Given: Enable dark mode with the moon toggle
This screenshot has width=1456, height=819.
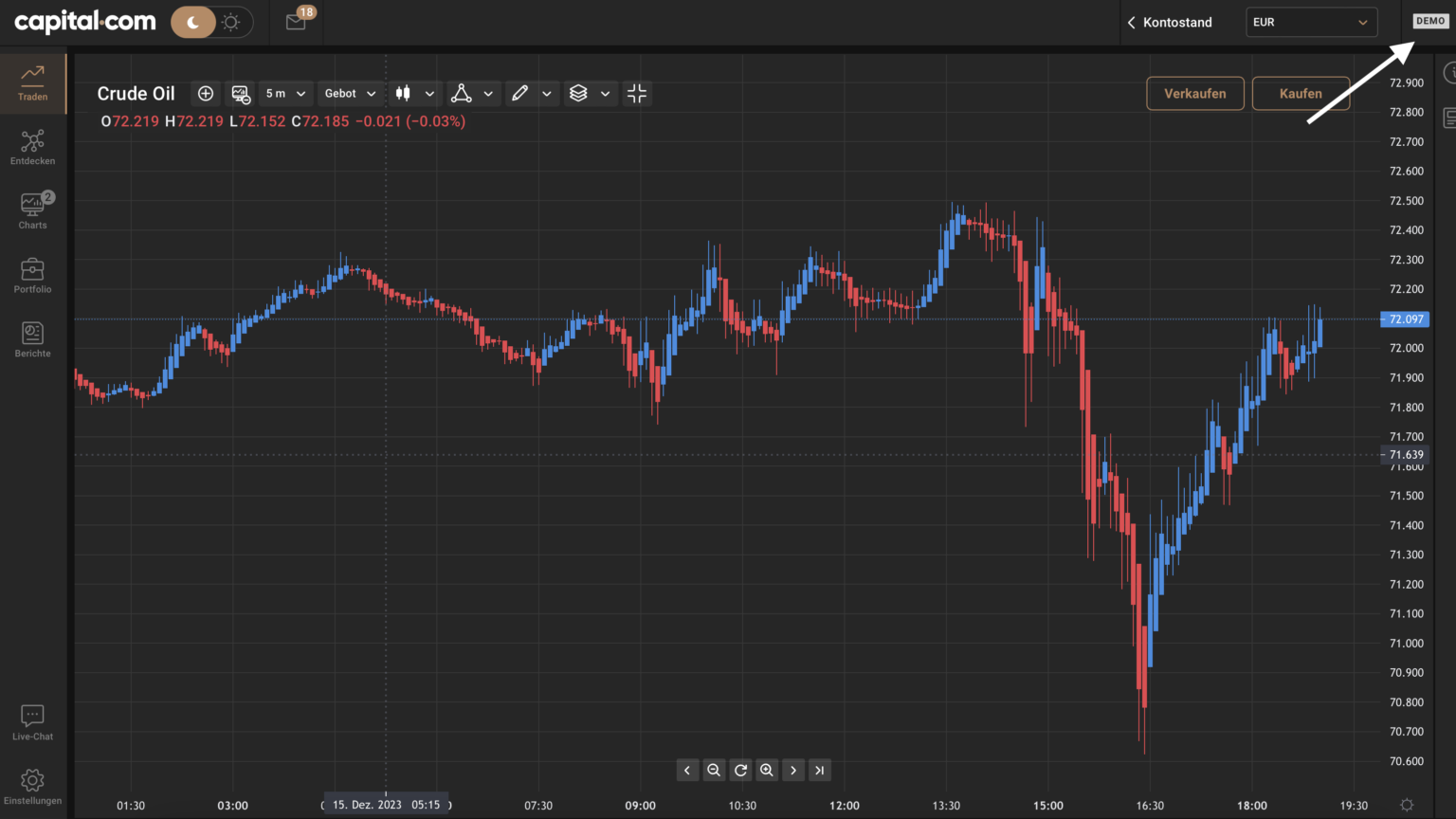Looking at the screenshot, I should 193,21.
